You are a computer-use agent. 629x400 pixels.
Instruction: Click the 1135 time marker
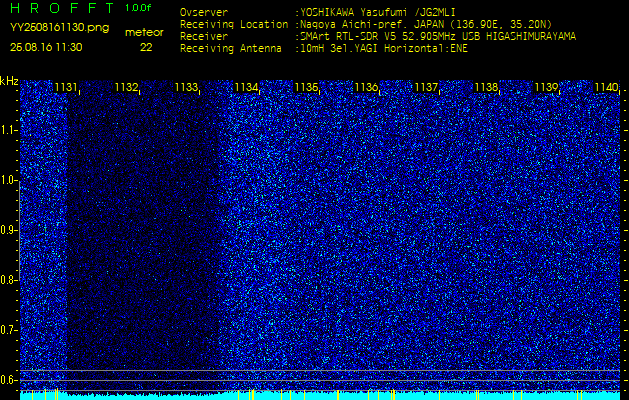pyautogui.click(x=306, y=87)
